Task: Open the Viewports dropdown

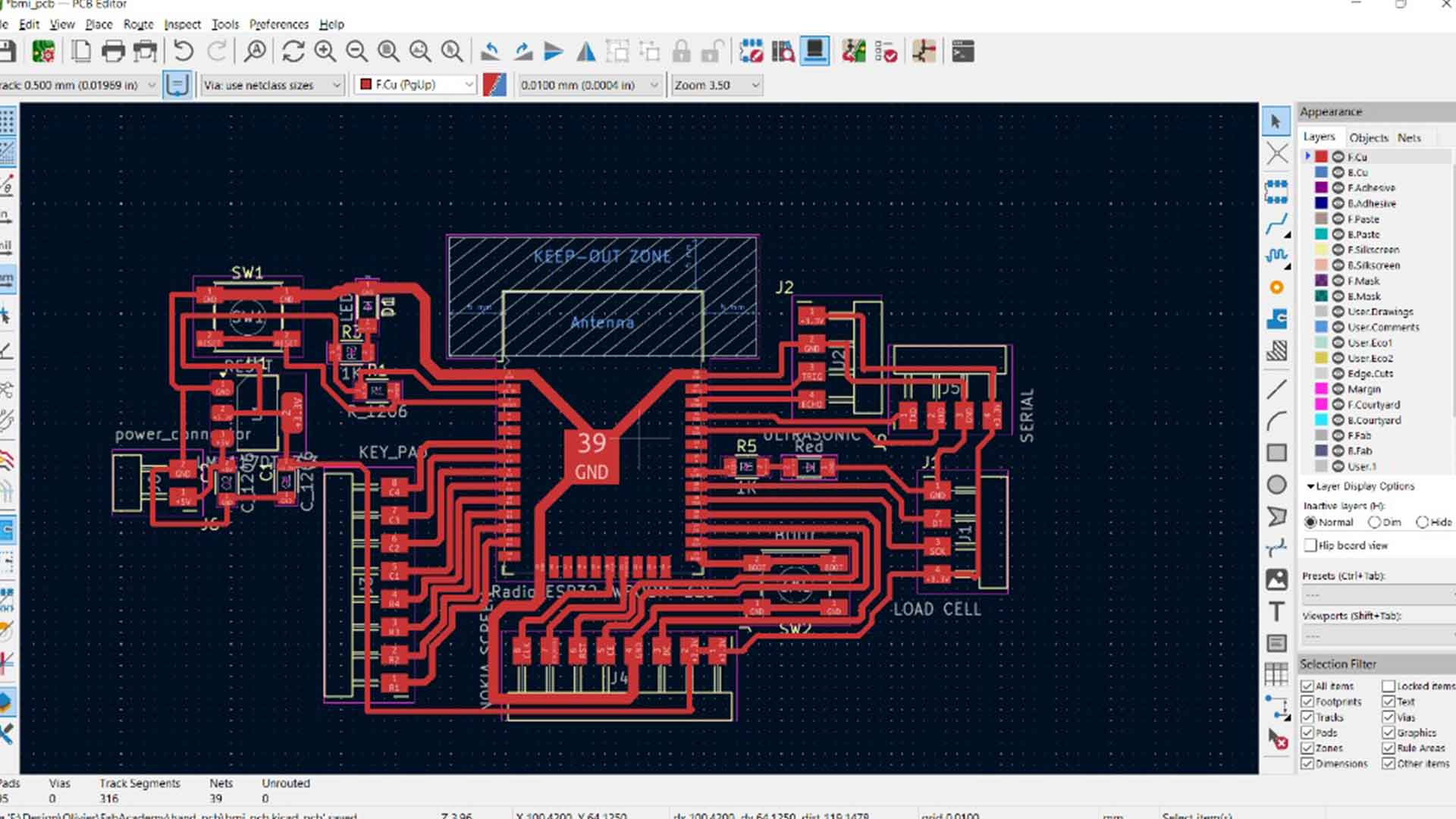Action: [x=1379, y=635]
